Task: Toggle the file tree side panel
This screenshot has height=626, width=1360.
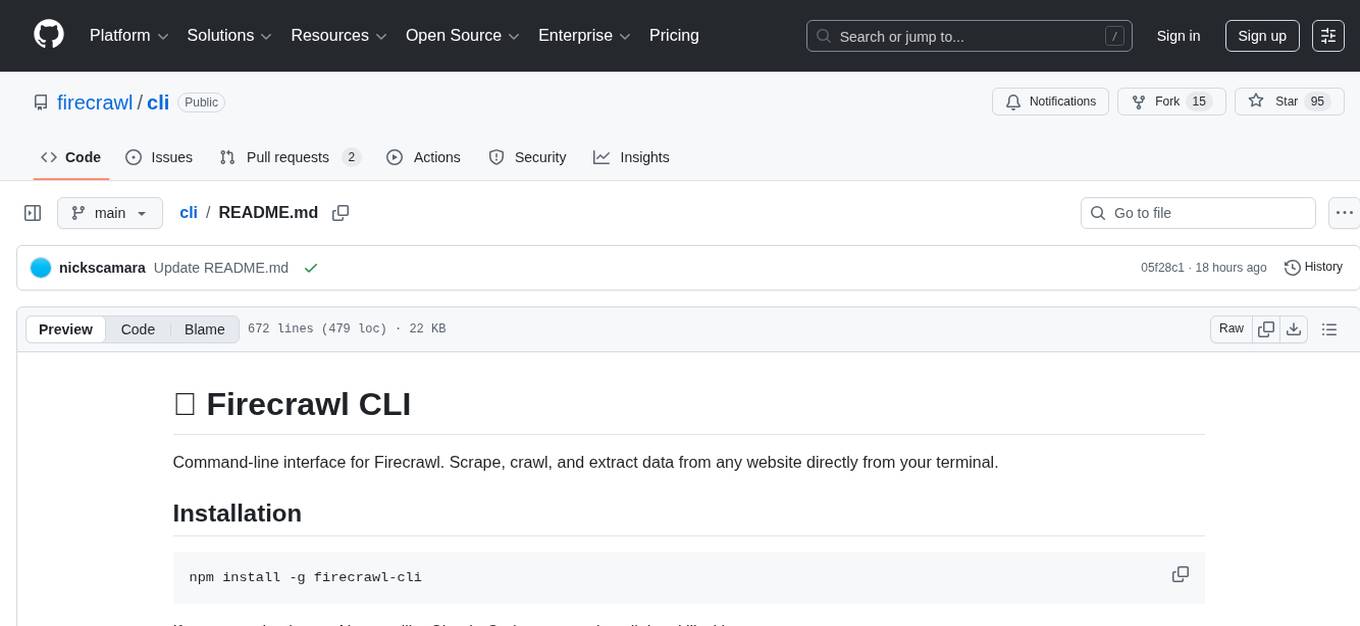Action: click(32, 212)
